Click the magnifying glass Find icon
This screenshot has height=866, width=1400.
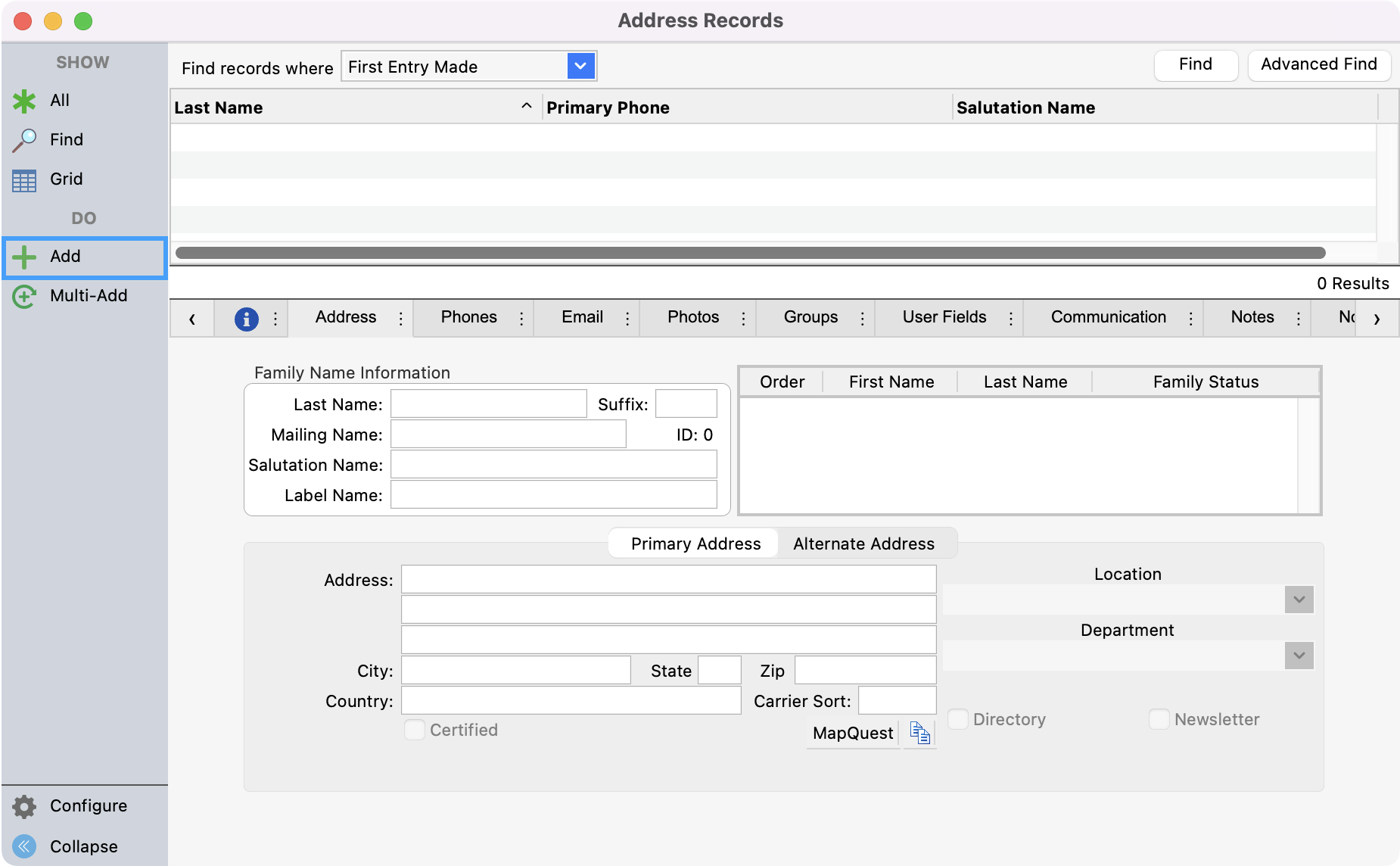click(24, 140)
